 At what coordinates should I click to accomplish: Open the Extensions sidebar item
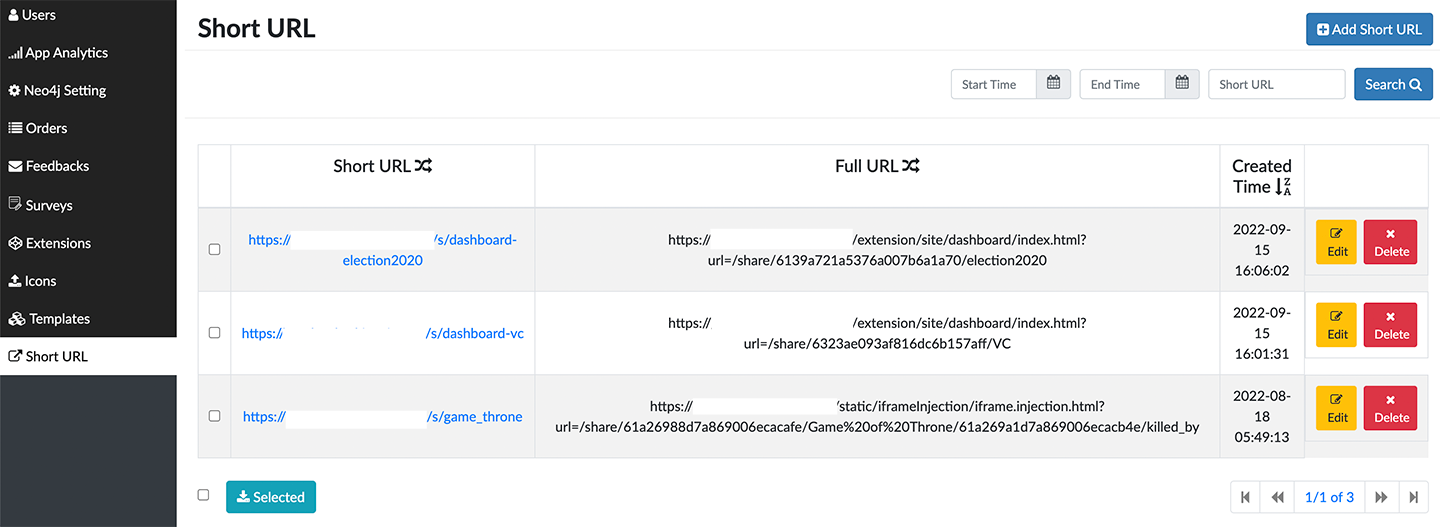(58, 243)
